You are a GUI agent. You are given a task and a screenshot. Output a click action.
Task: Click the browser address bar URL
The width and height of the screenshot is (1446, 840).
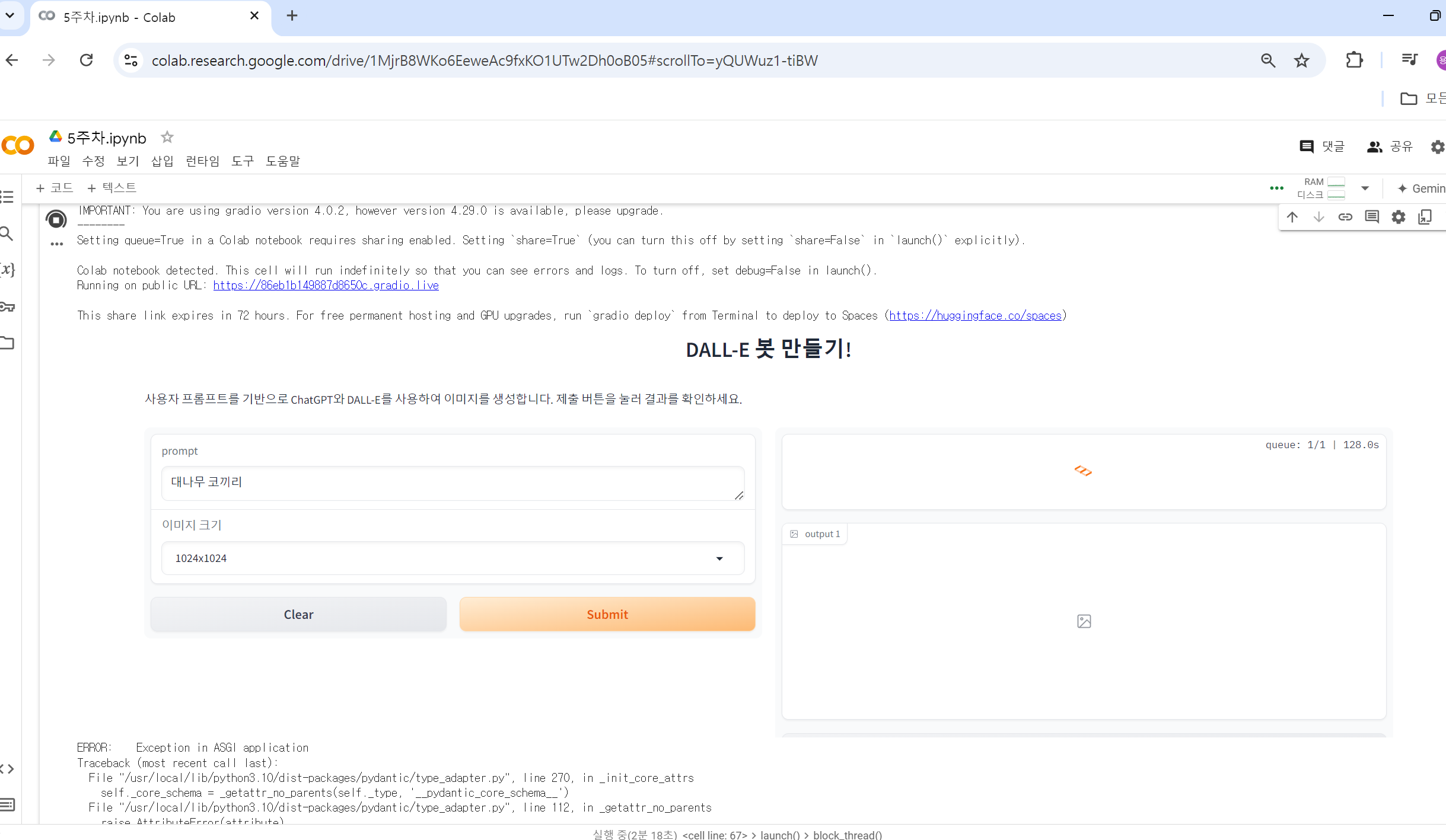[x=485, y=60]
